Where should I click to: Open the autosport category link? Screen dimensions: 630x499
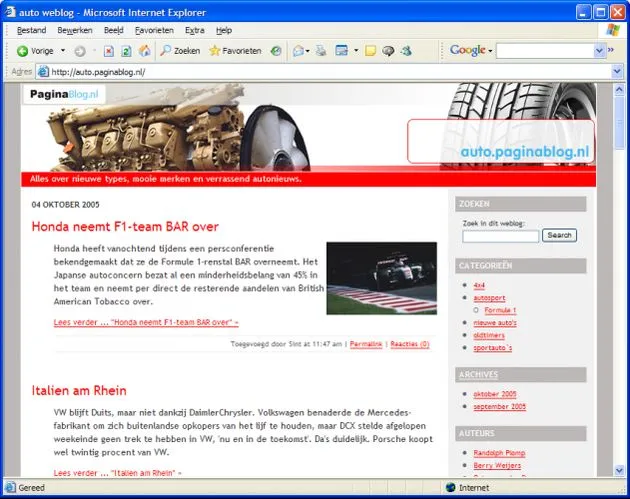click(x=489, y=298)
